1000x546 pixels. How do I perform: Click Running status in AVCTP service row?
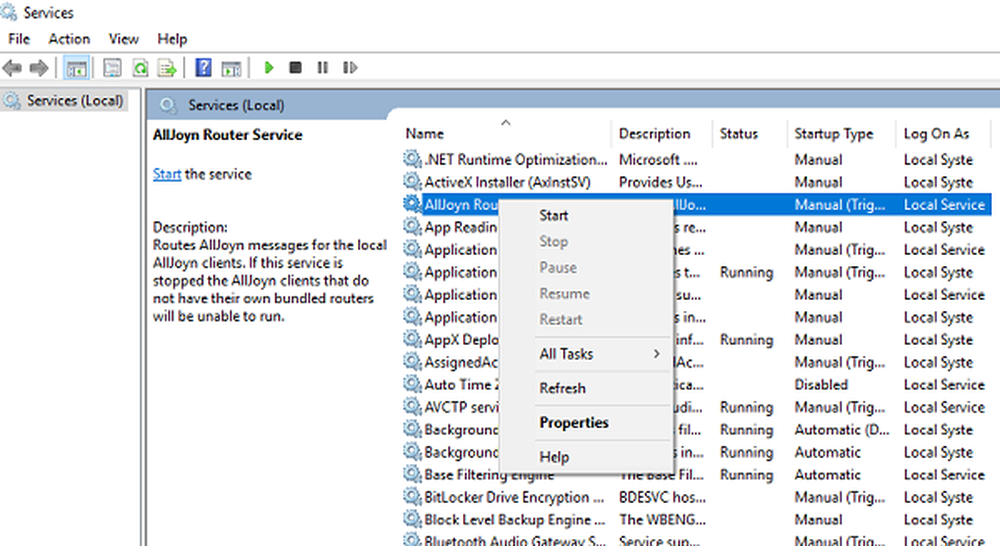tap(746, 407)
